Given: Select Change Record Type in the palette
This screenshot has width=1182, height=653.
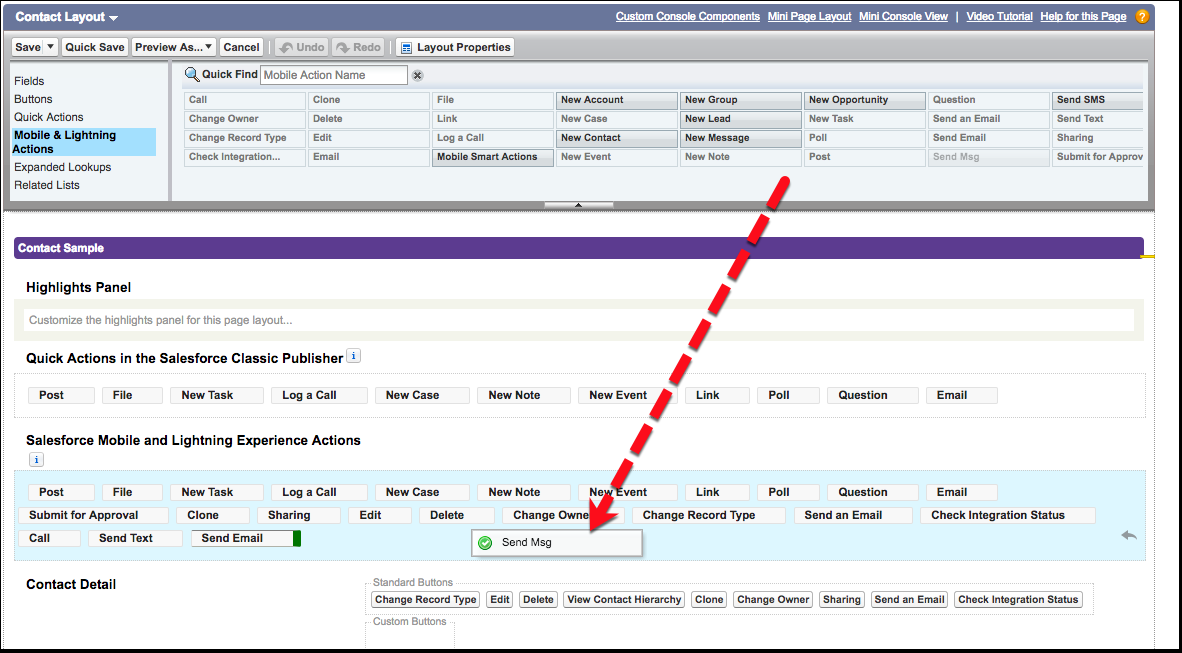Looking at the screenshot, I should coord(245,138).
